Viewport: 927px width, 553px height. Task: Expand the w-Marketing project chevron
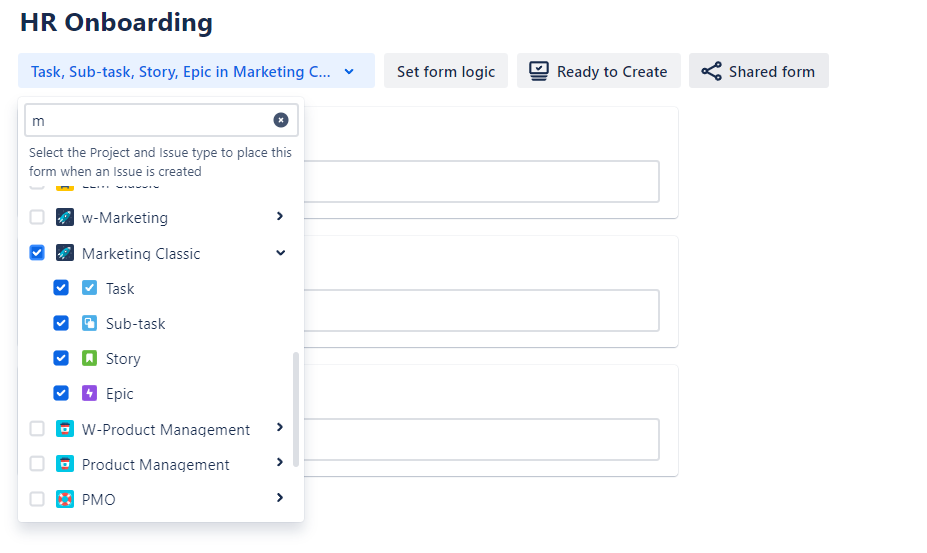coord(280,216)
